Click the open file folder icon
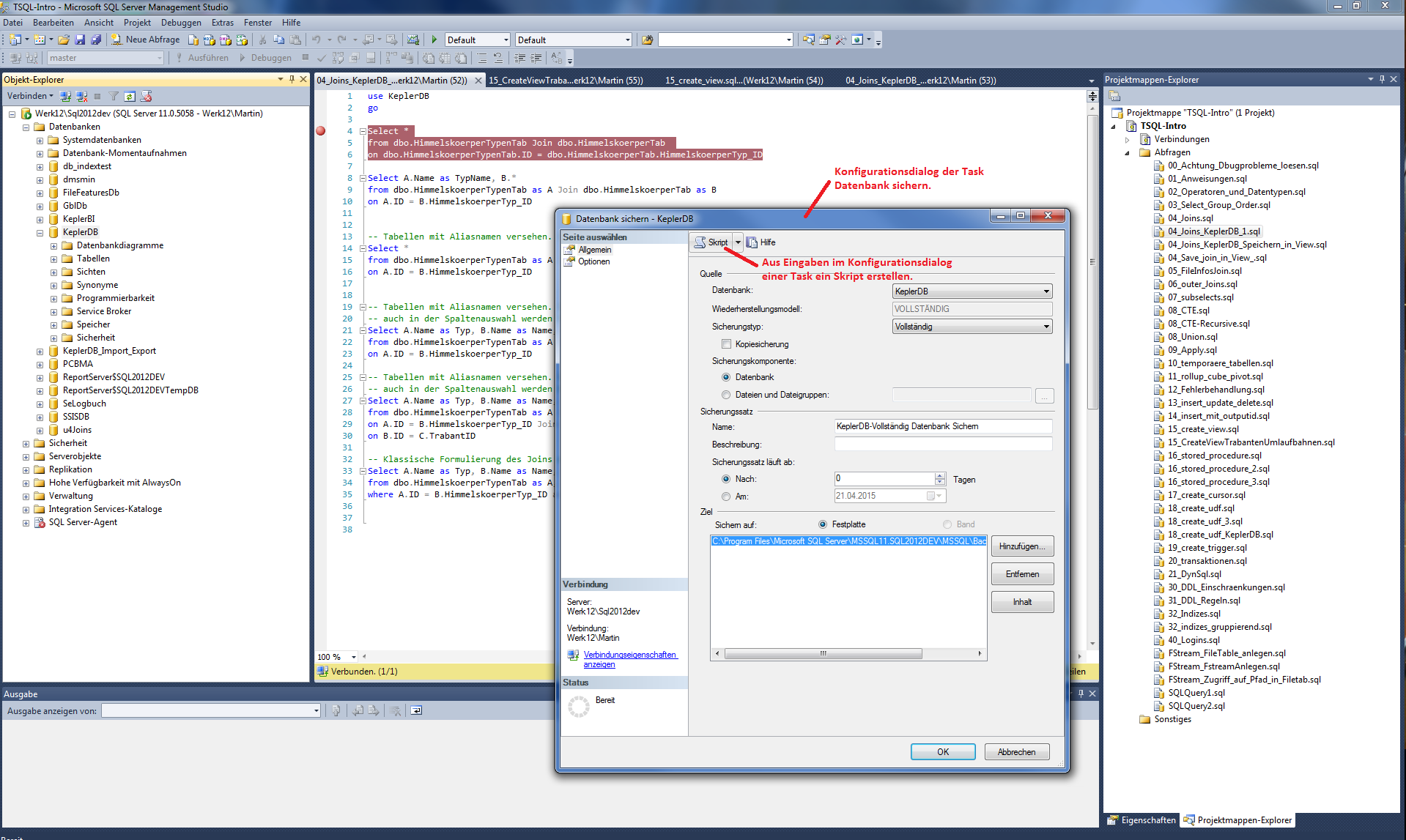 point(64,40)
